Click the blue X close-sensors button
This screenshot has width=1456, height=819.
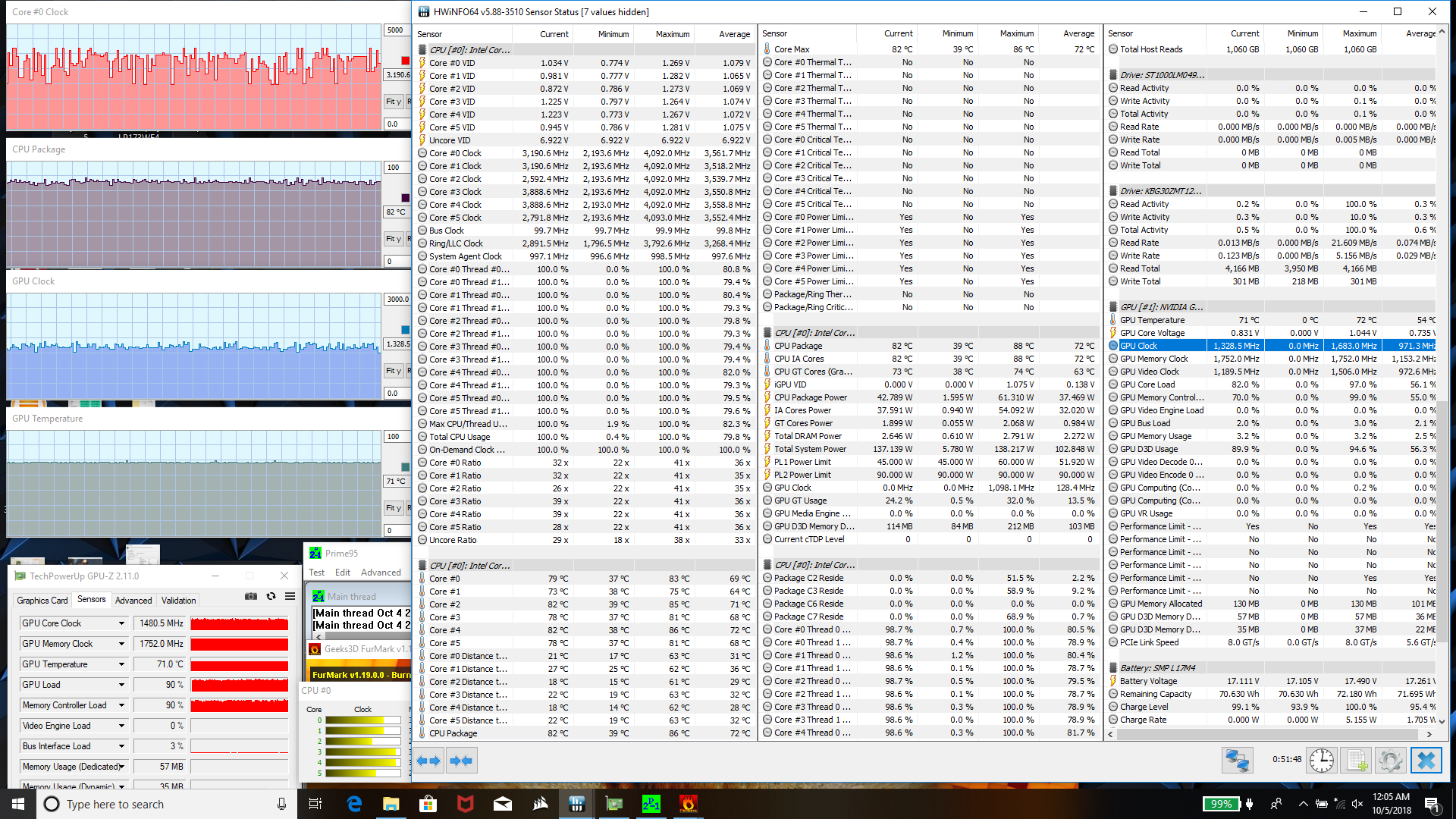tap(1426, 760)
